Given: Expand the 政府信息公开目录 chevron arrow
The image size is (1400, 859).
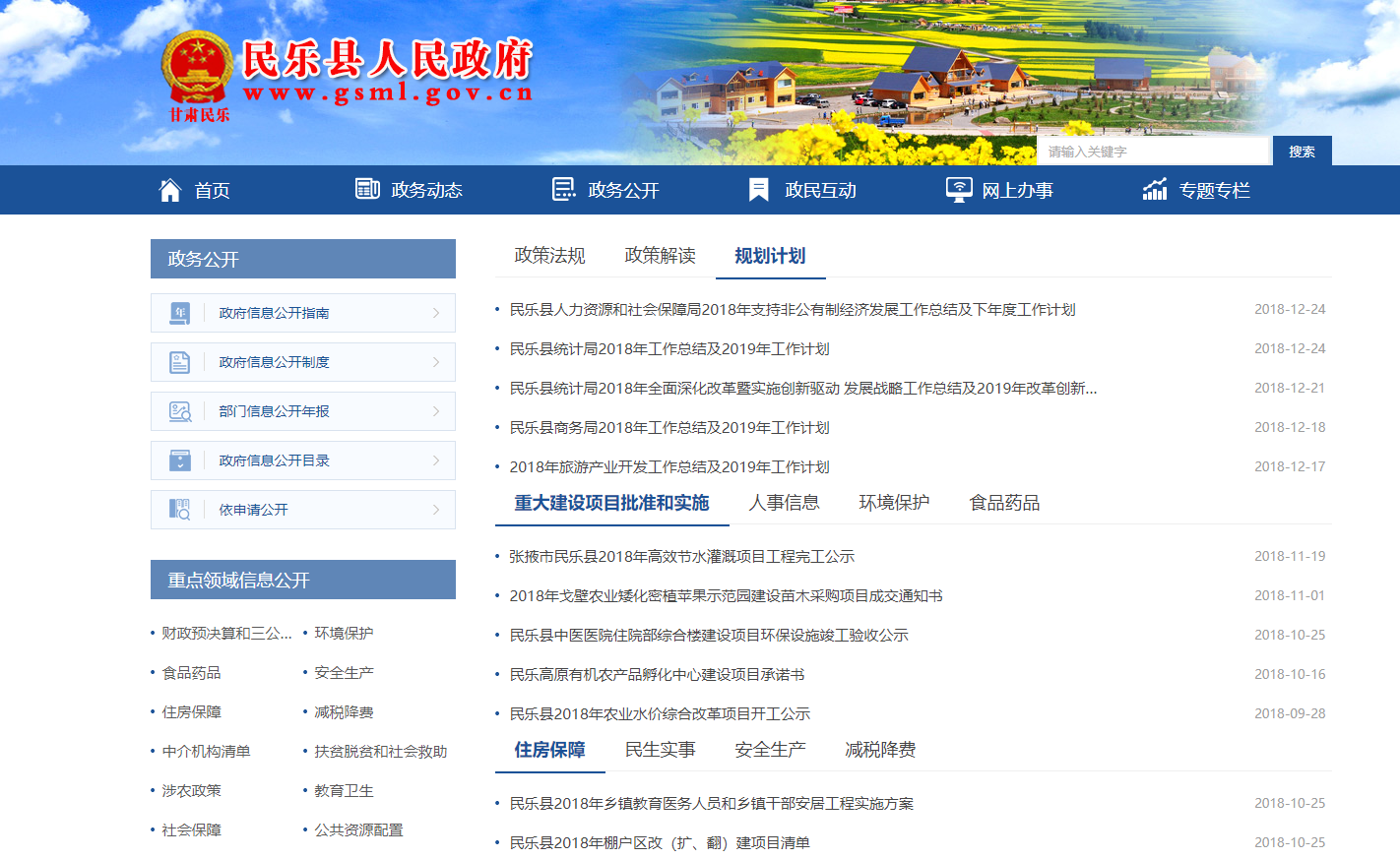Looking at the screenshot, I should click(x=436, y=460).
